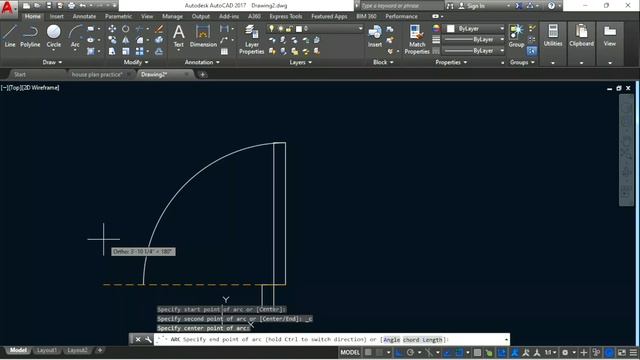Toggle snap mode in status bar
This screenshot has height=360, width=640.
tap(379, 352)
